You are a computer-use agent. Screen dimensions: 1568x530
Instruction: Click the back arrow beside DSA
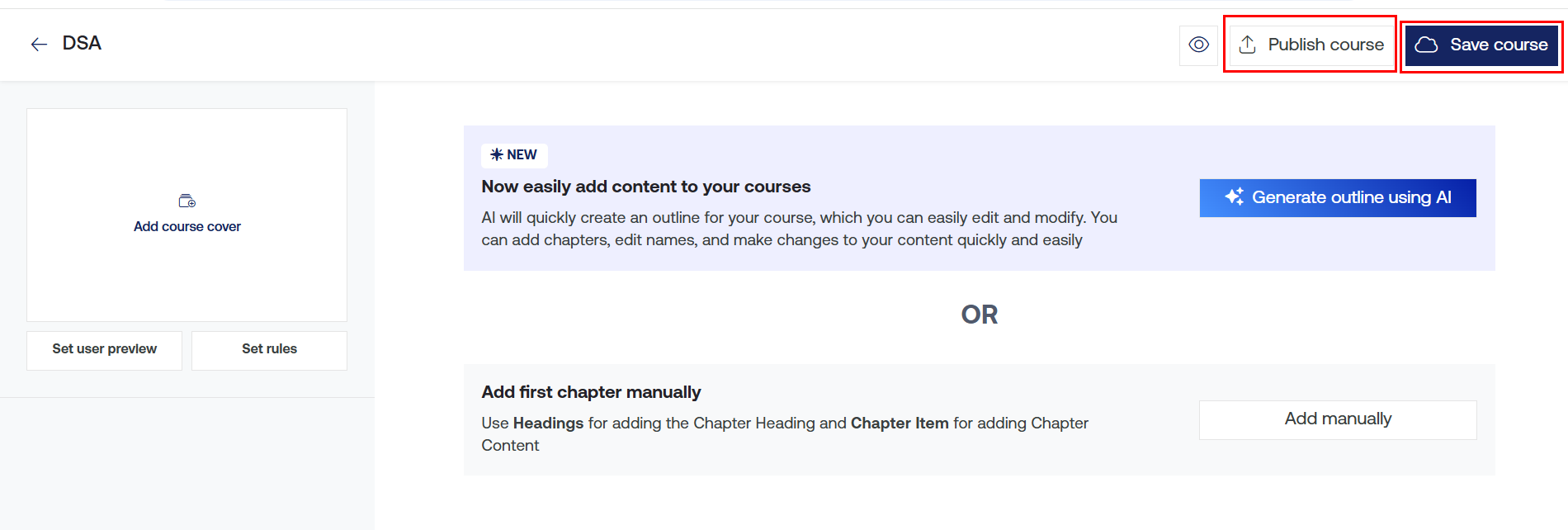(39, 45)
